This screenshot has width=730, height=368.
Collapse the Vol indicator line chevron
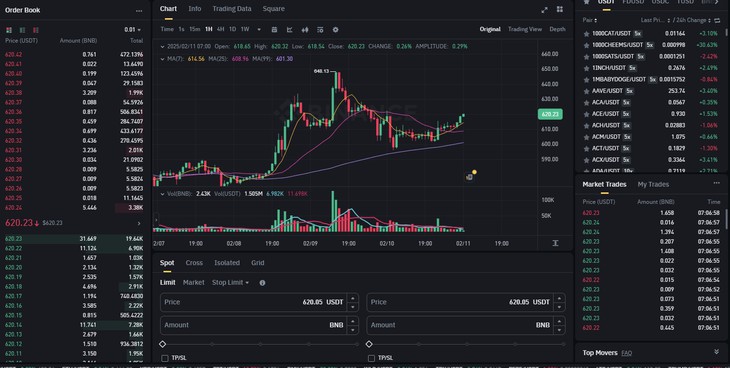point(162,193)
